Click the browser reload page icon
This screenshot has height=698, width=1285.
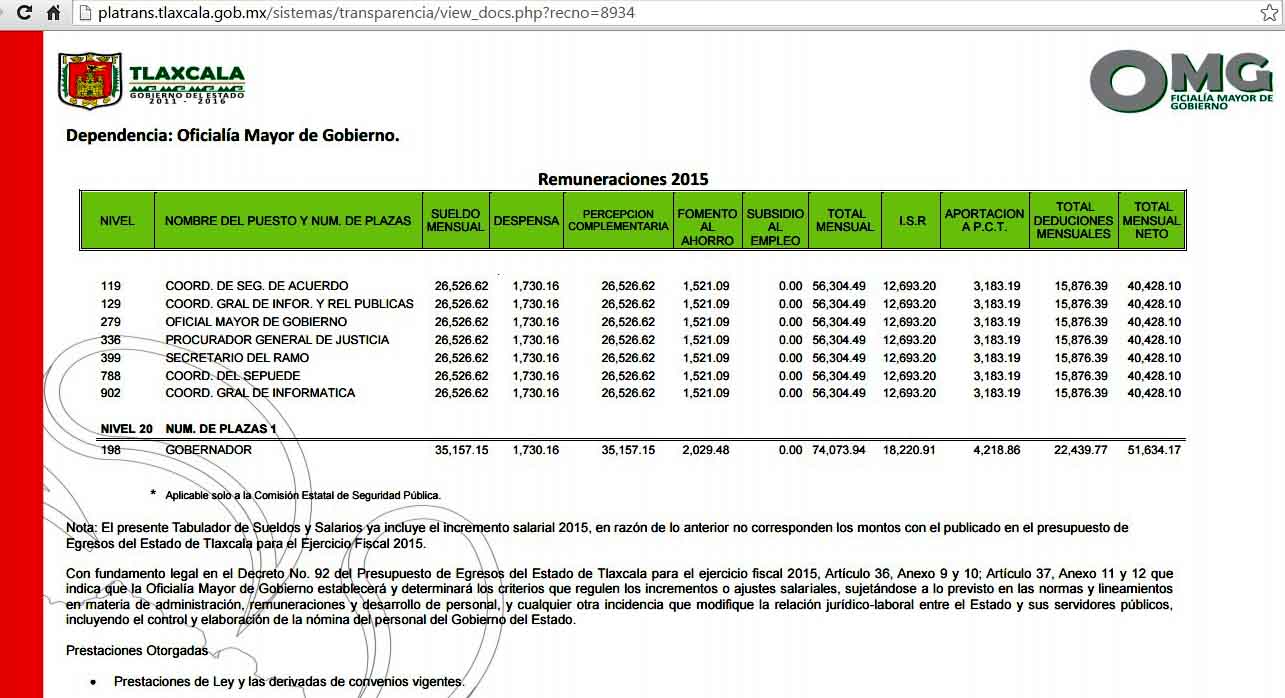[25, 13]
